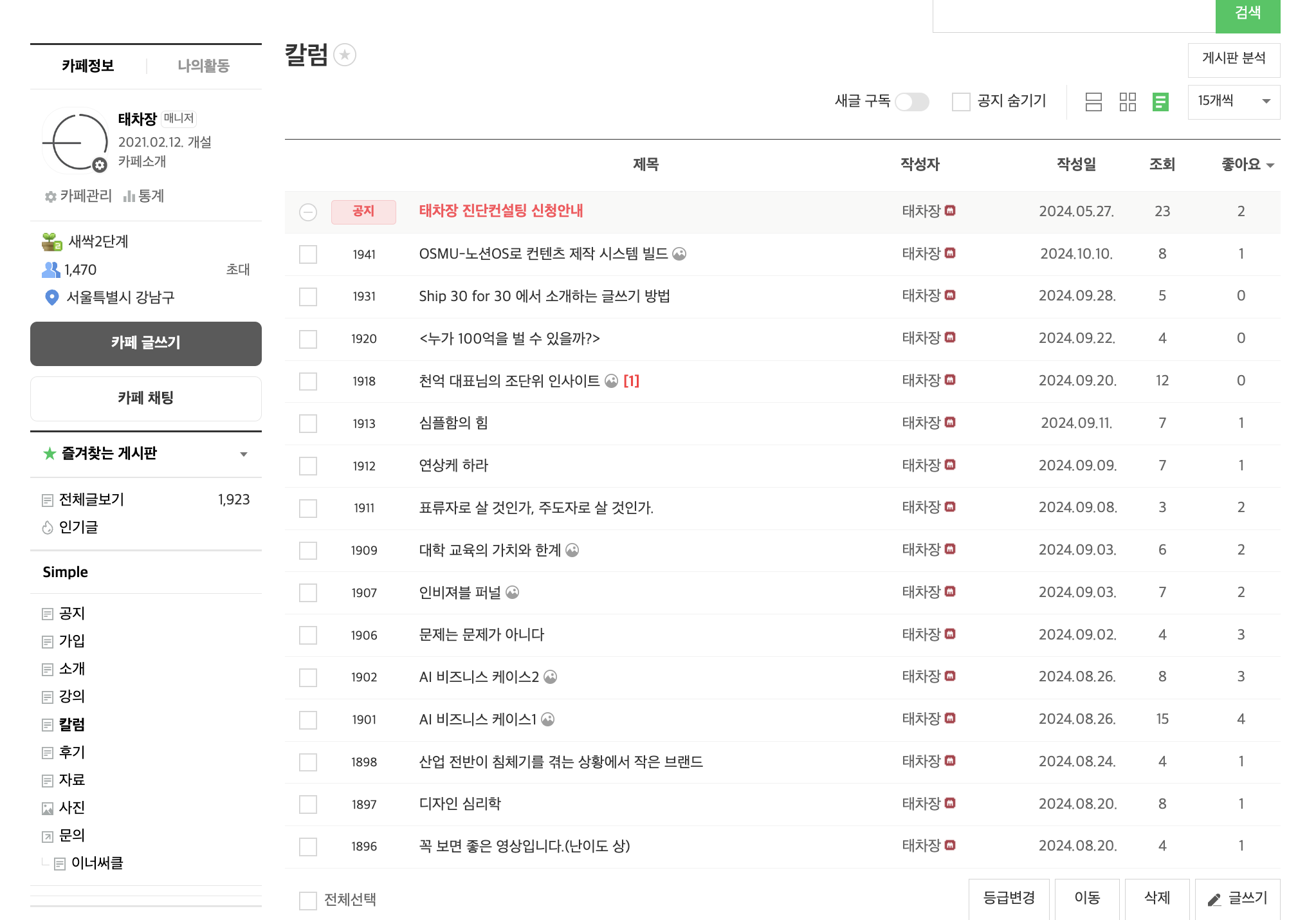
Task: Tick the checkbox for post 1901
Action: coord(308,719)
